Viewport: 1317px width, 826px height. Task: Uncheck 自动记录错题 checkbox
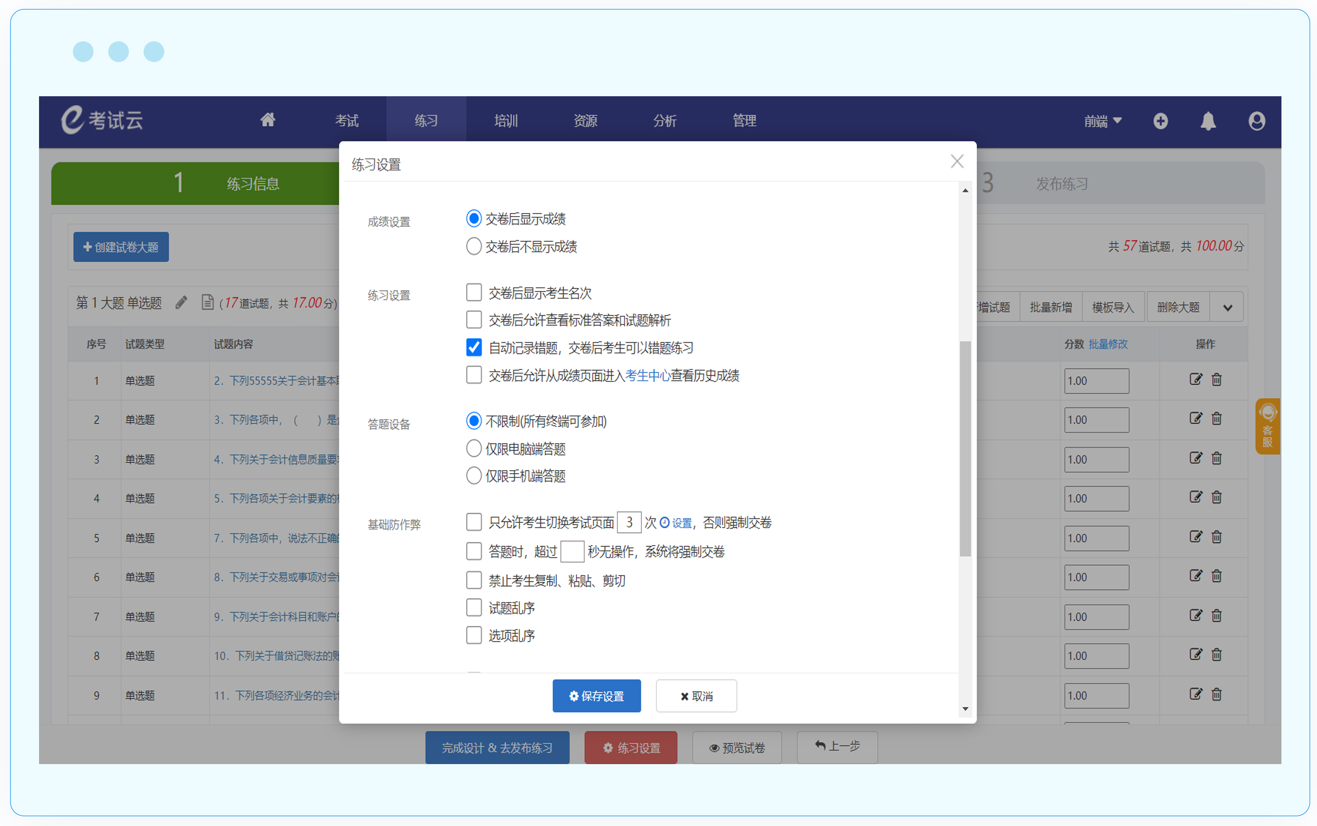474,348
